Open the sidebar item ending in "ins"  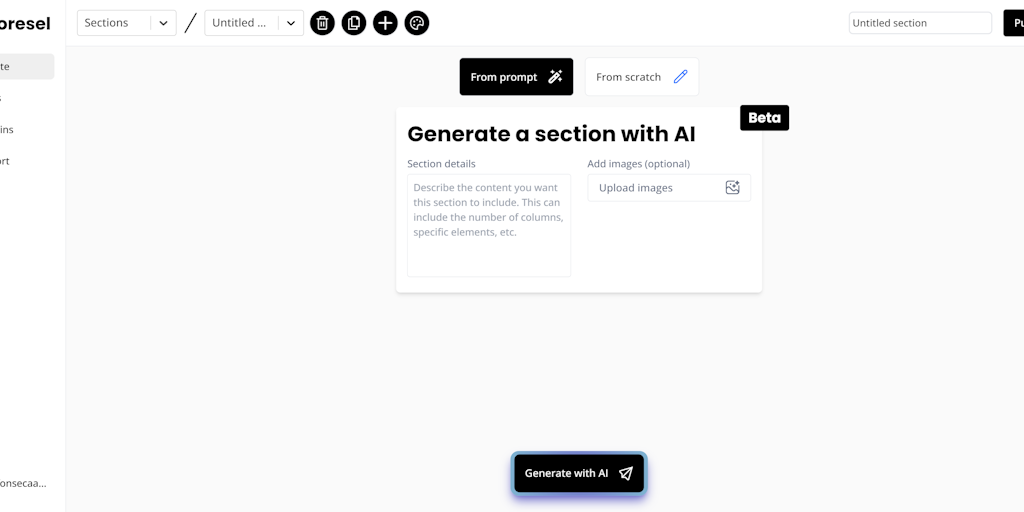click(x=8, y=130)
